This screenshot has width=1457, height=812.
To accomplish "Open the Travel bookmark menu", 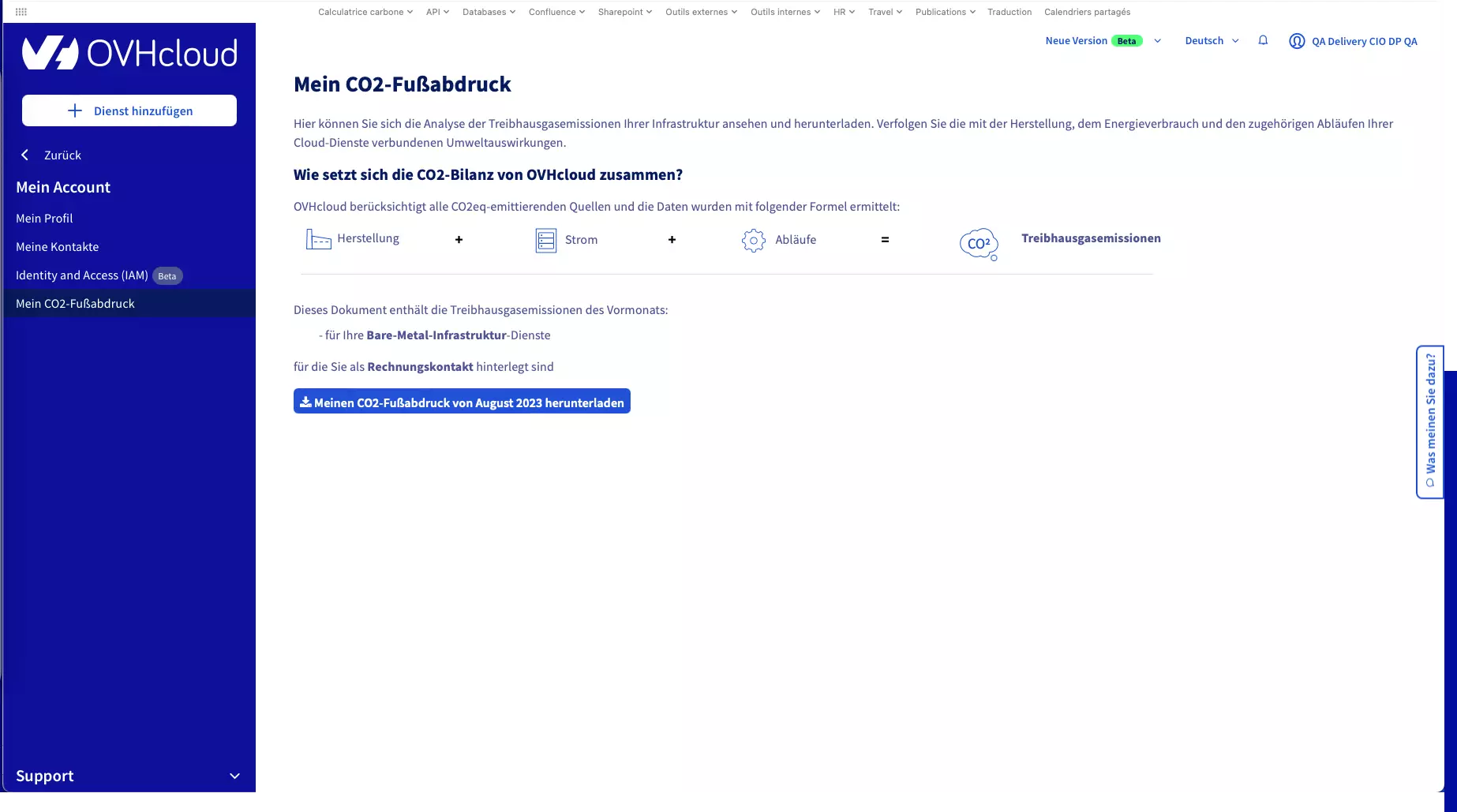I will click(x=885, y=12).
